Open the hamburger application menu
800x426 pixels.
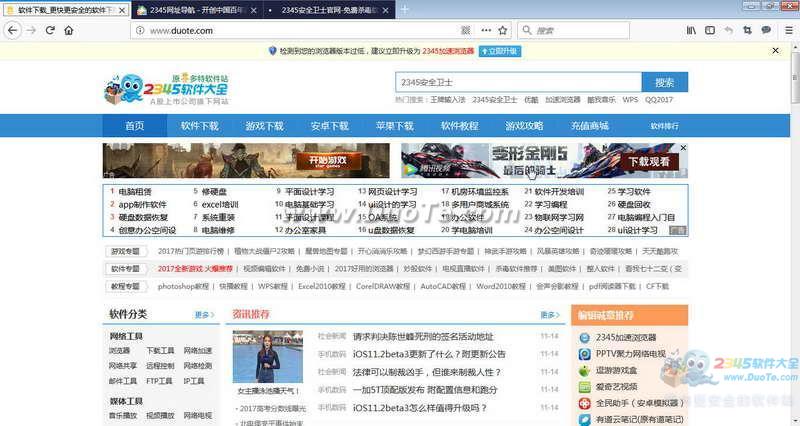pyautogui.click(x=786, y=31)
